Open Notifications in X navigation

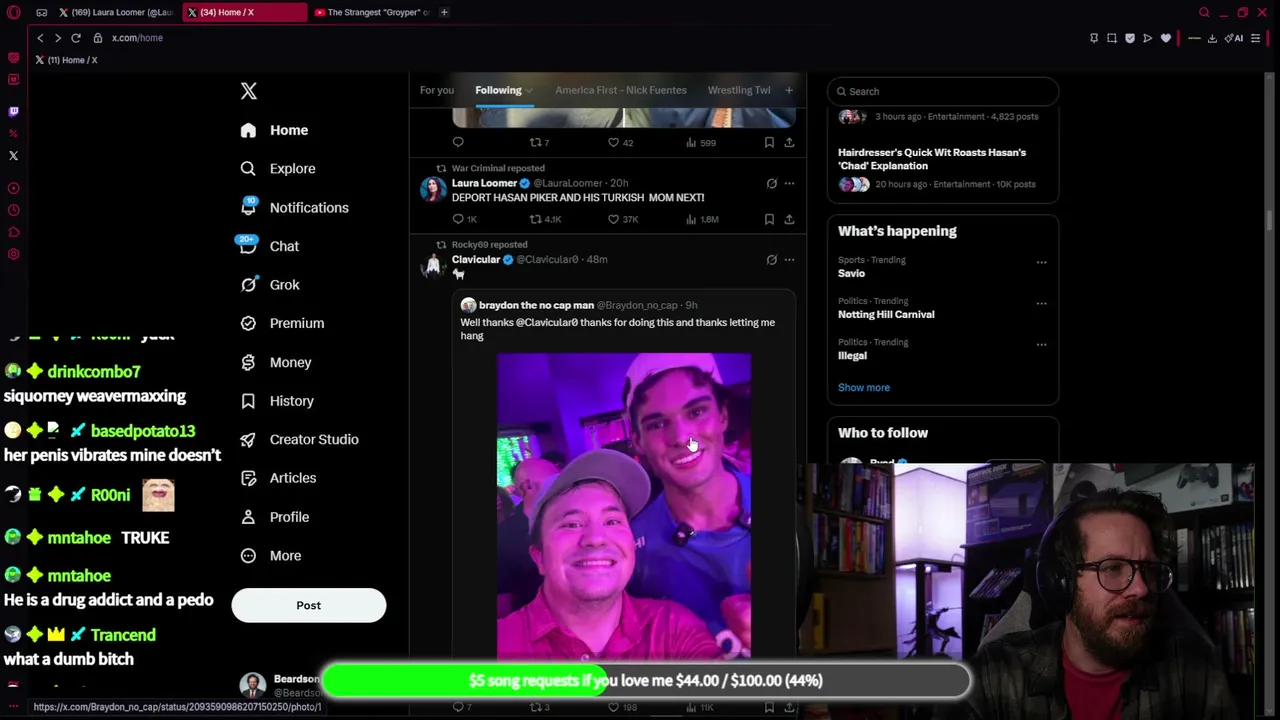295,208
